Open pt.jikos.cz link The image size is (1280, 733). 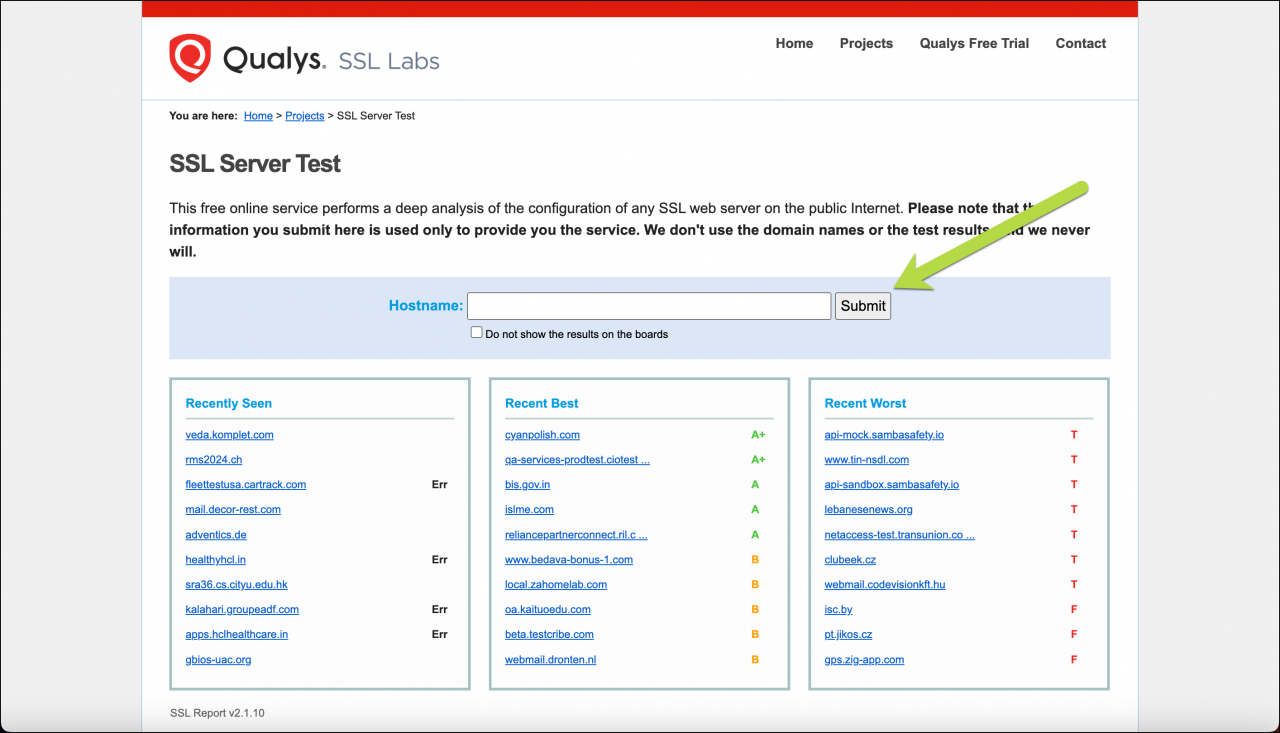(848, 635)
